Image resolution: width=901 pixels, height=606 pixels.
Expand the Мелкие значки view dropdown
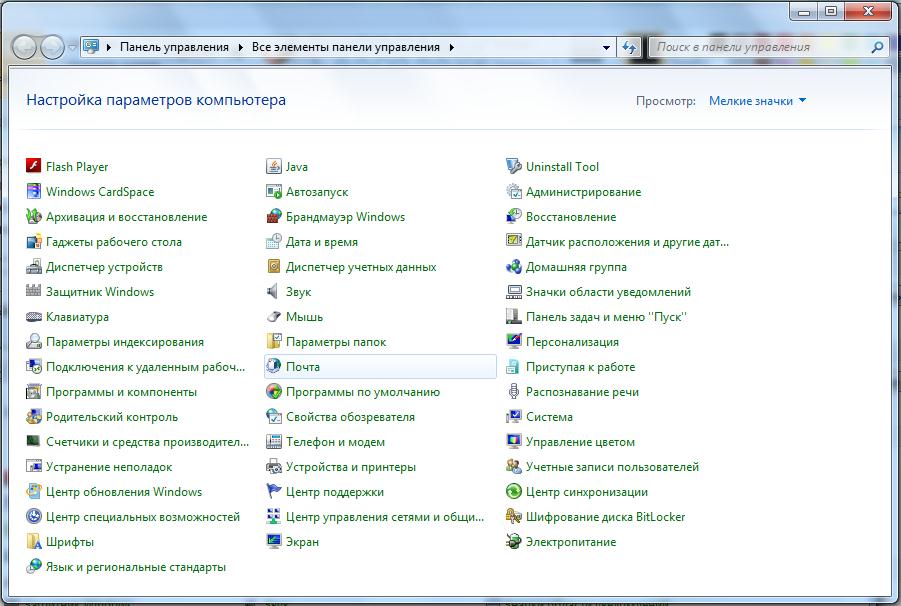click(x=757, y=101)
